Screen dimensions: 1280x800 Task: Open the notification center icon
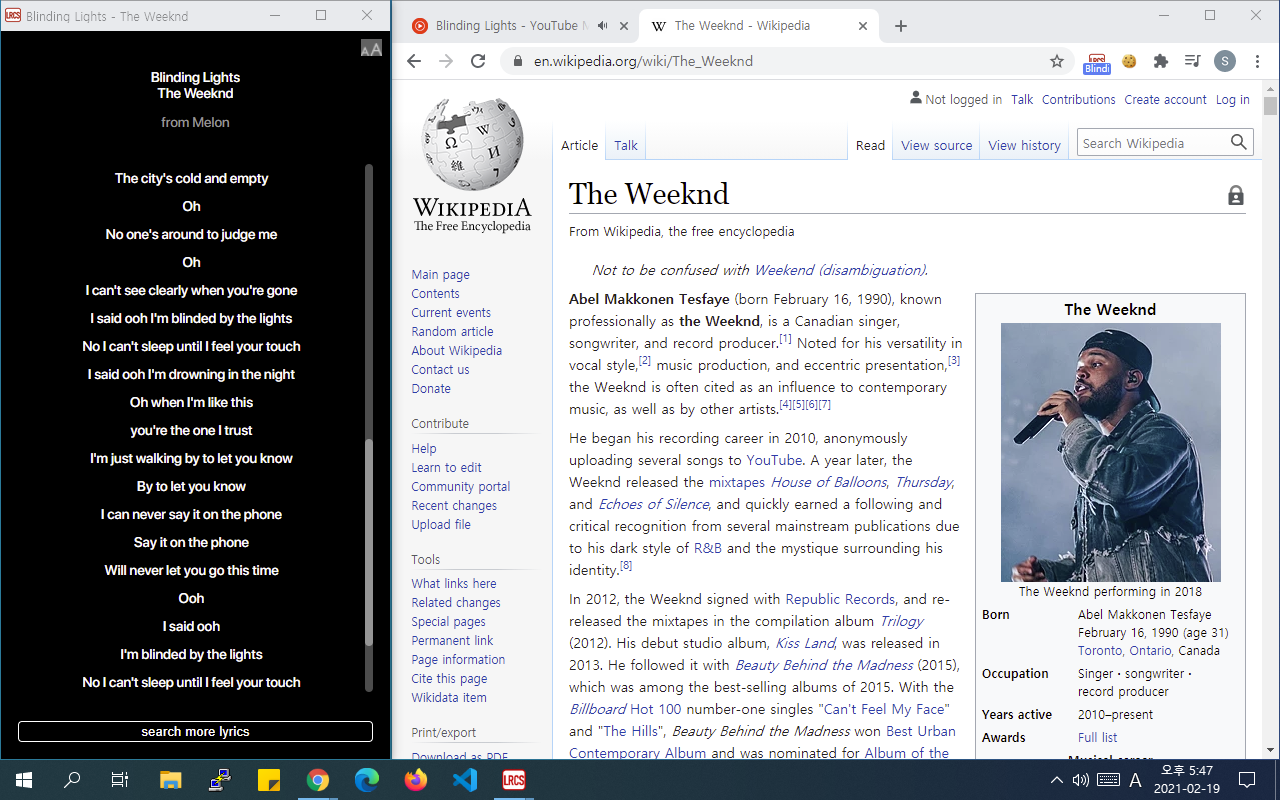(x=1247, y=780)
